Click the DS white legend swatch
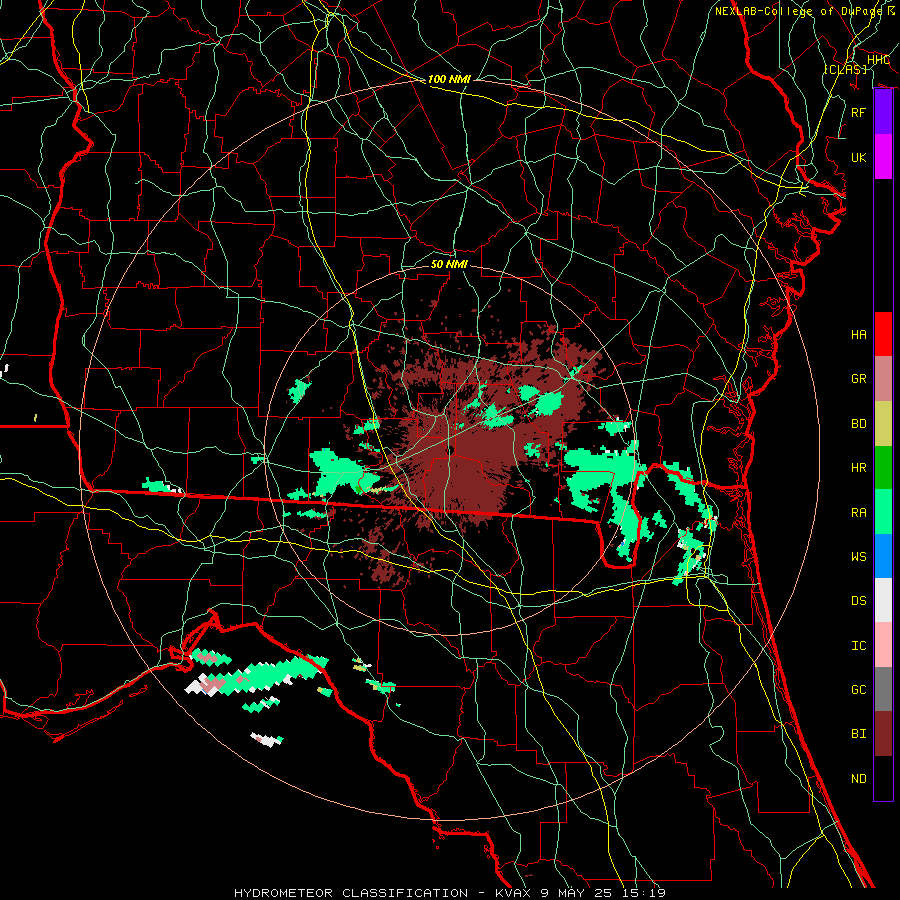The height and width of the screenshot is (900, 900). pyautogui.click(x=883, y=600)
